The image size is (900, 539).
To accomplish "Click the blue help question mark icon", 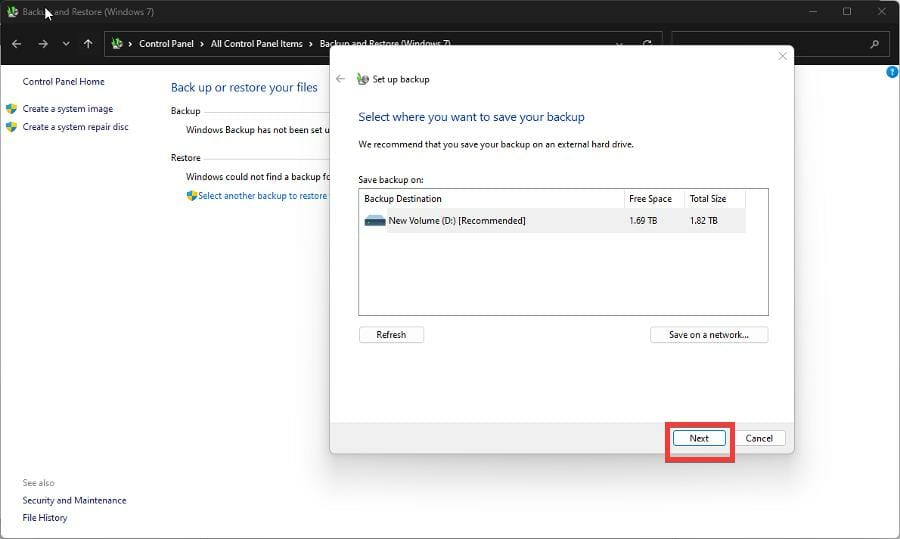I will point(892,73).
